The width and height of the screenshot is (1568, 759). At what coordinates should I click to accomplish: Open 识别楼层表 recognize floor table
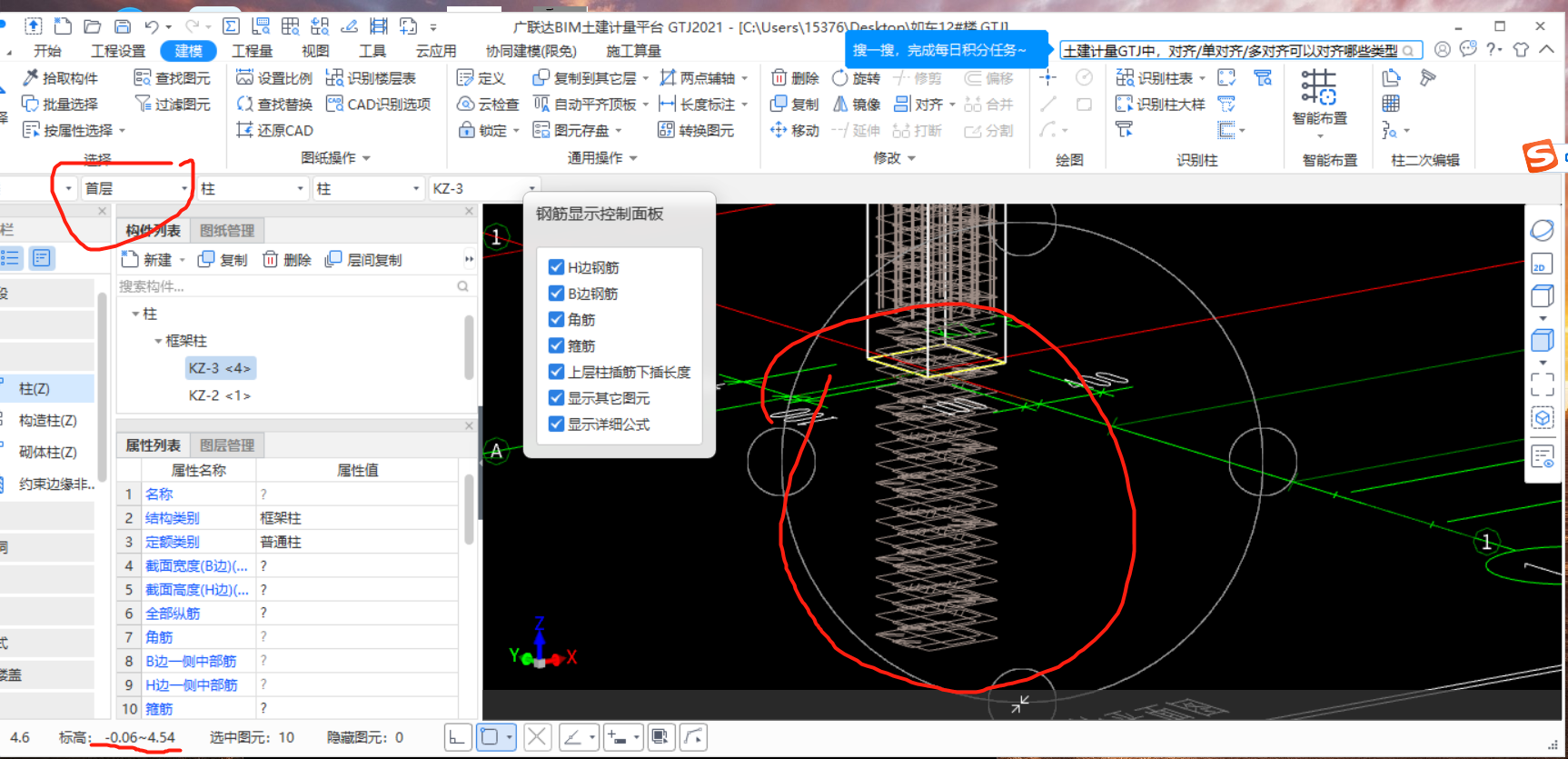pos(371,78)
